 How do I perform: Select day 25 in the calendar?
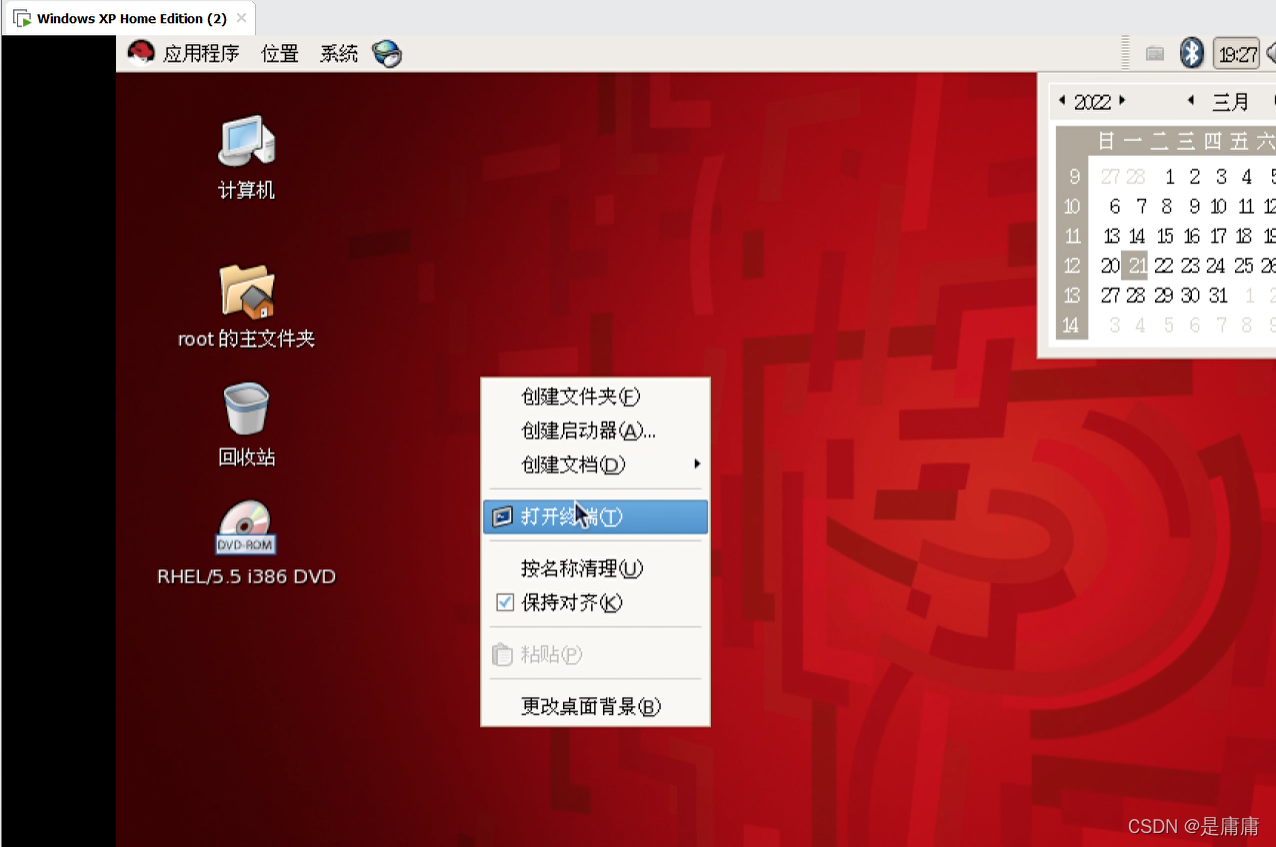point(1244,266)
